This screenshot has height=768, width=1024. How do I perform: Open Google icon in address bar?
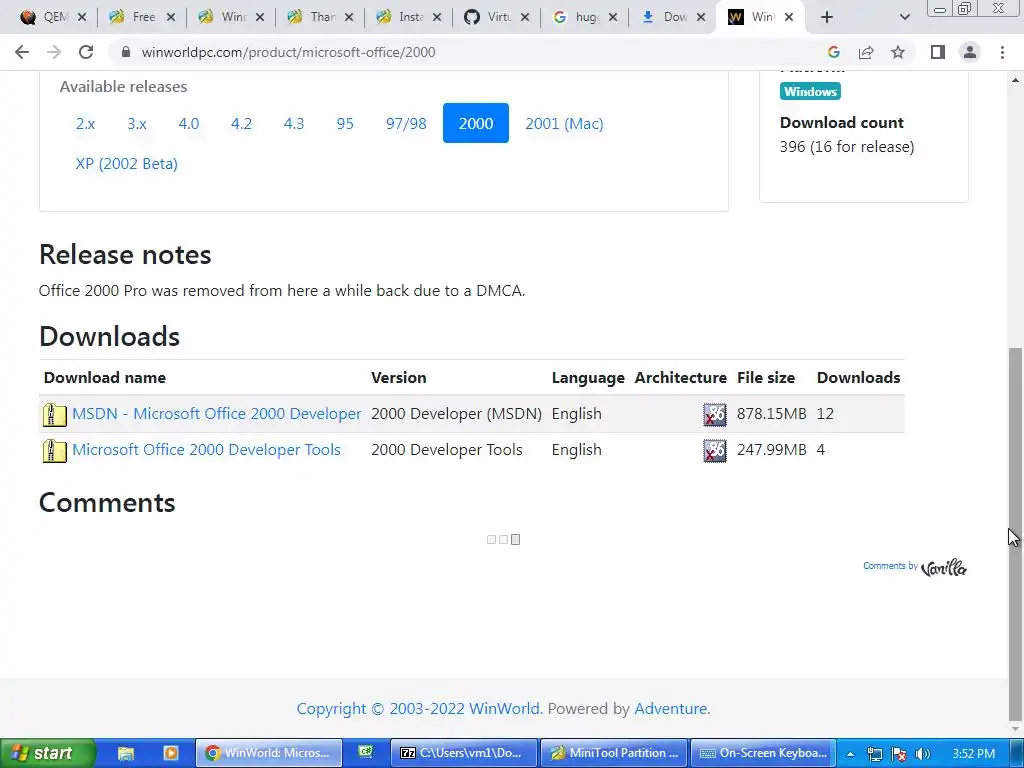click(833, 52)
